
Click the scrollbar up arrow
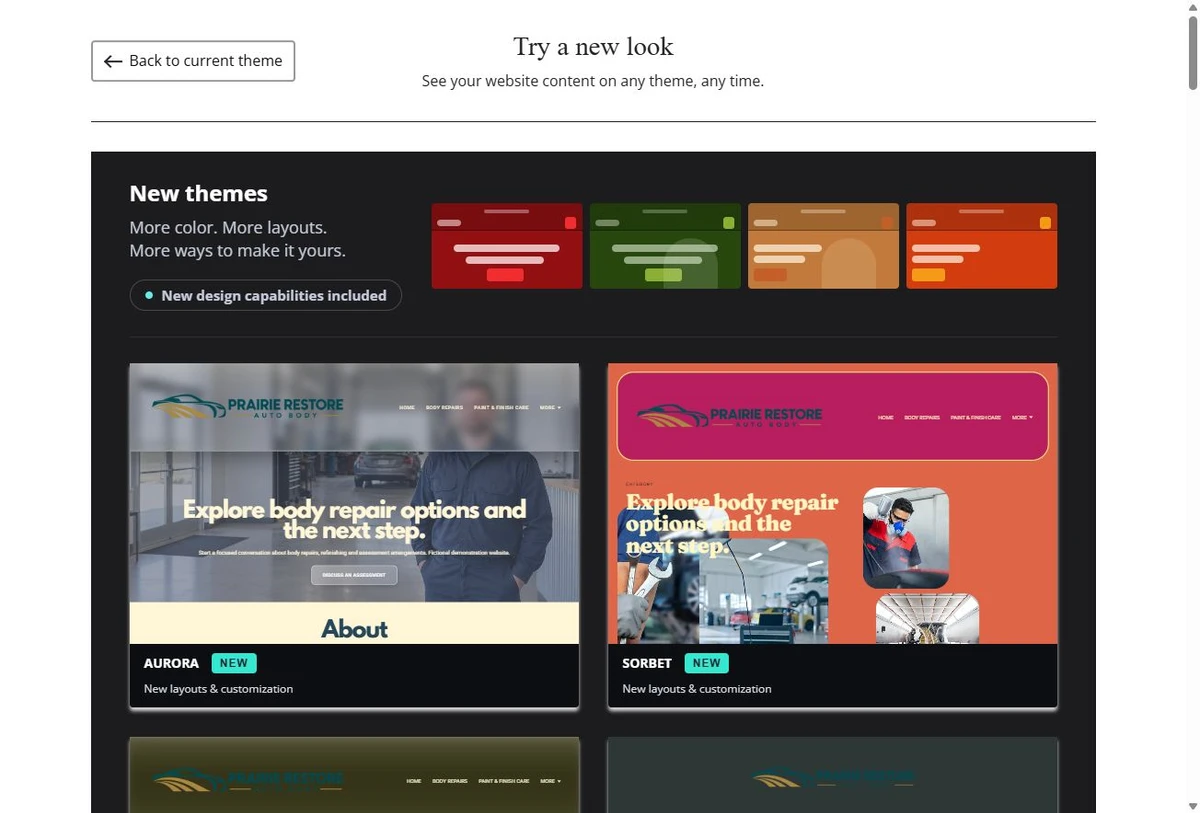click(x=1191, y=8)
